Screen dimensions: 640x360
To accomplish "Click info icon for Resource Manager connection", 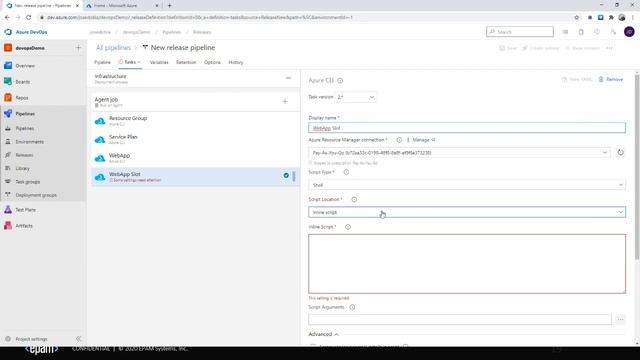I will pos(399,140).
